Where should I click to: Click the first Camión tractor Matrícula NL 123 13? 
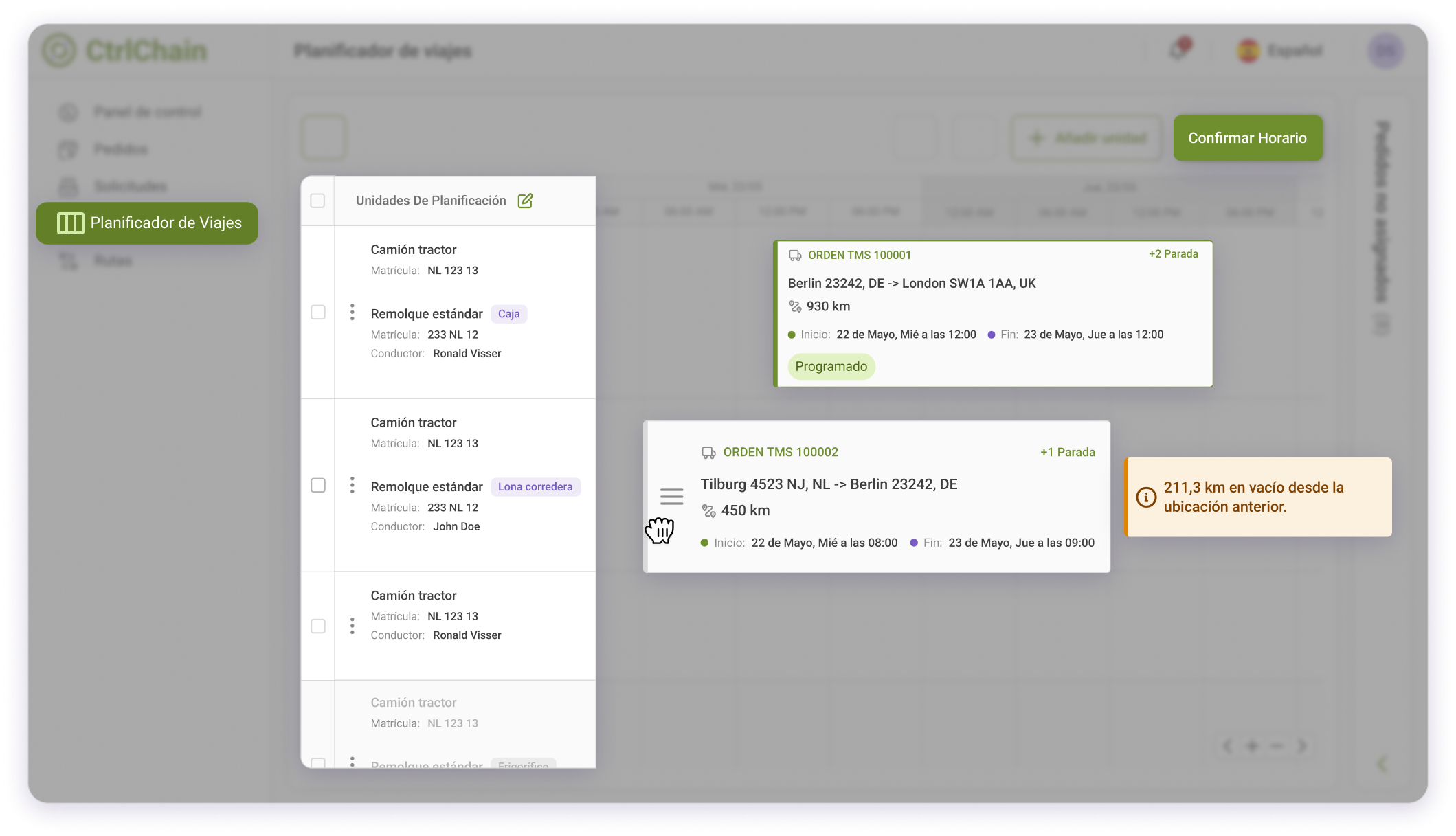(x=425, y=271)
